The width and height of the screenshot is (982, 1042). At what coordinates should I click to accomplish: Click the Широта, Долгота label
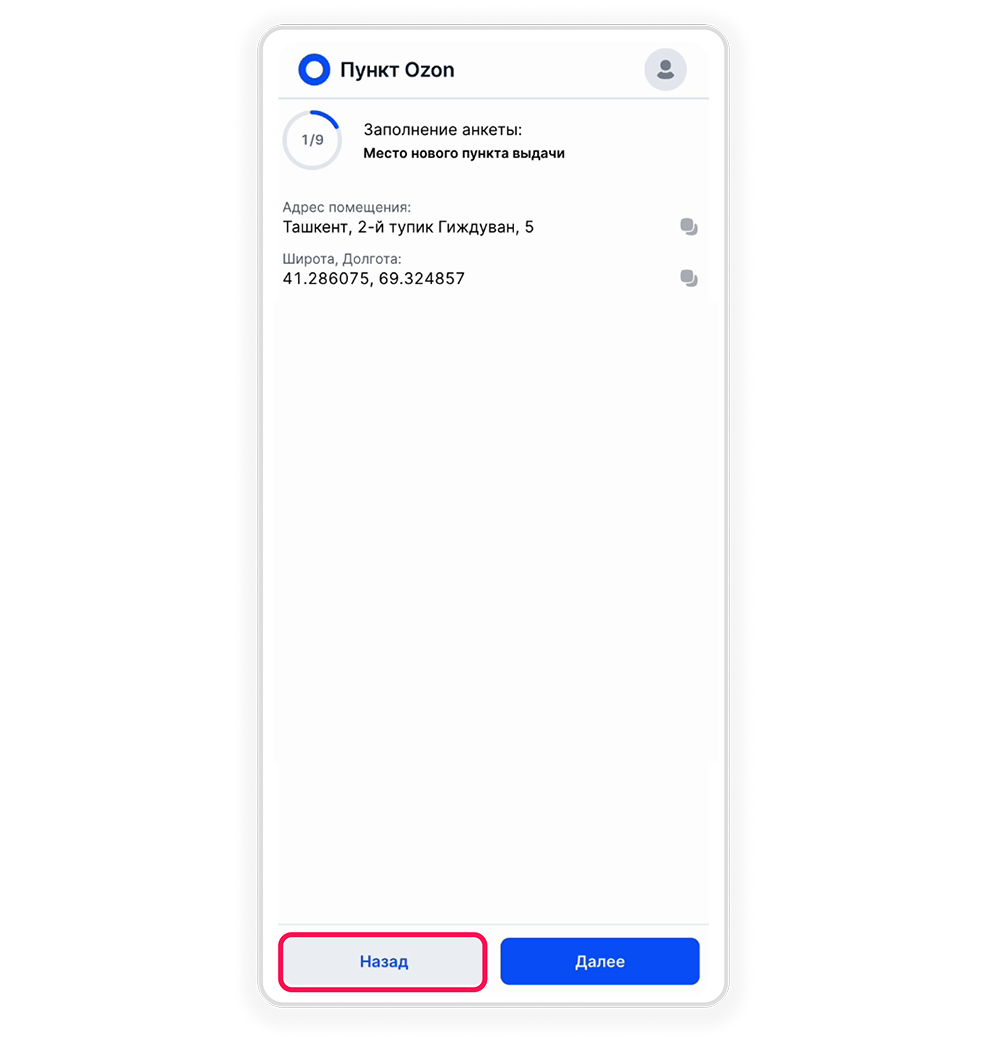(342, 259)
